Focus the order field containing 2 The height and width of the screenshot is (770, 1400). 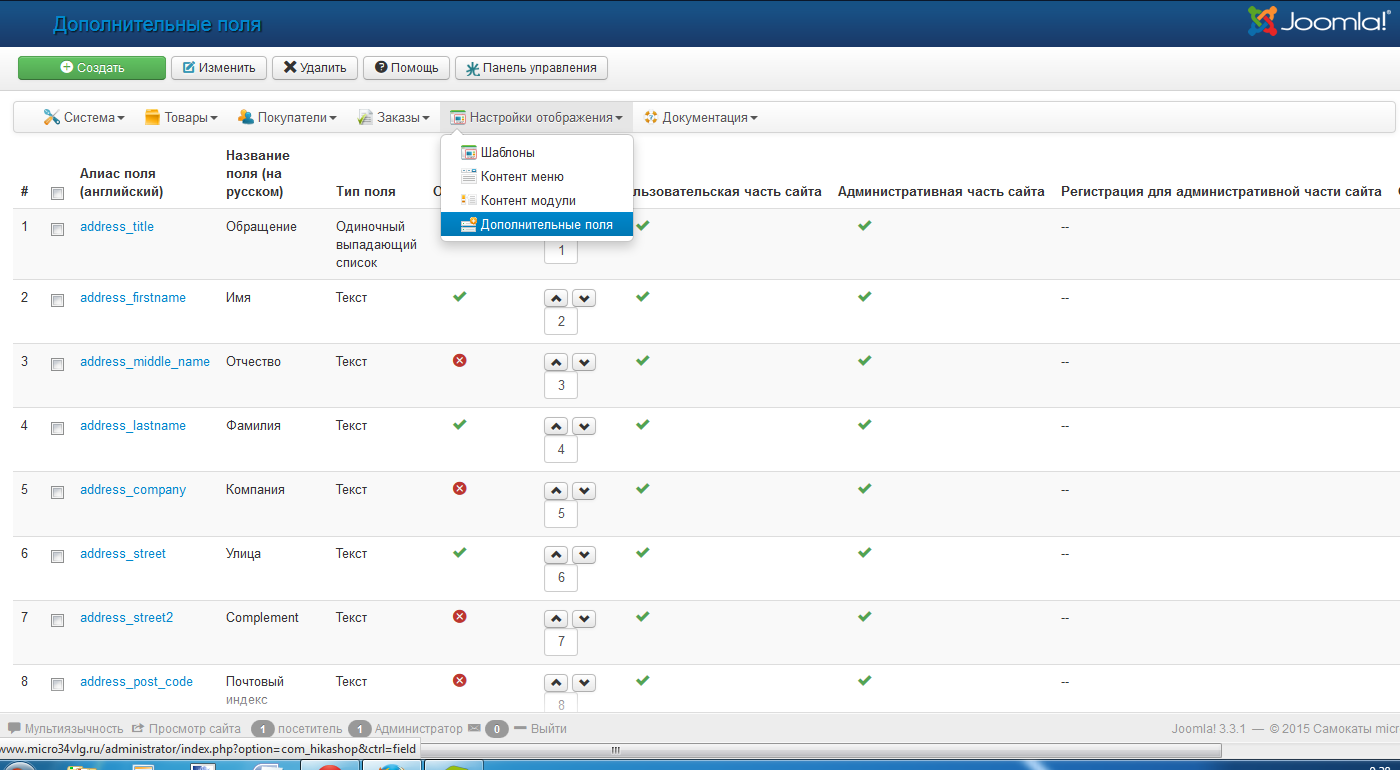(561, 321)
